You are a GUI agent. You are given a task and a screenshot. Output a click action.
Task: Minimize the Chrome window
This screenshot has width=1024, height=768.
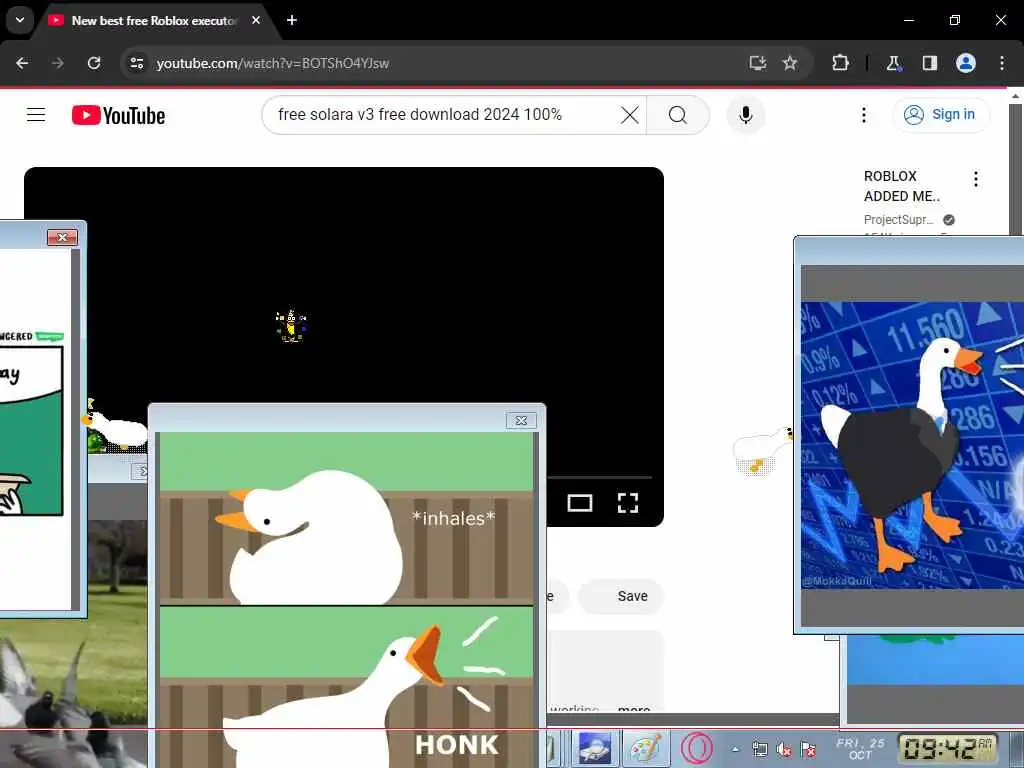(908, 20)
